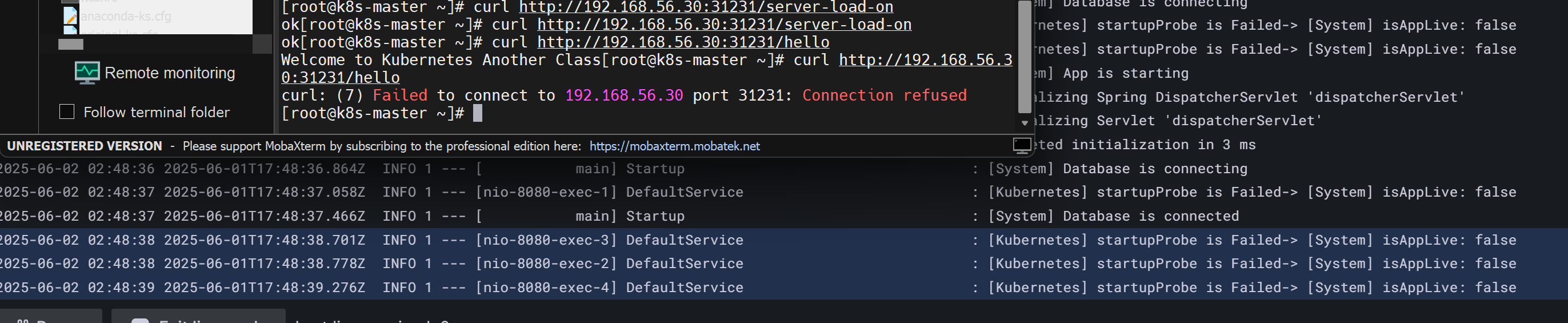Open the mobaxterm.mobatek.net link

674,146
